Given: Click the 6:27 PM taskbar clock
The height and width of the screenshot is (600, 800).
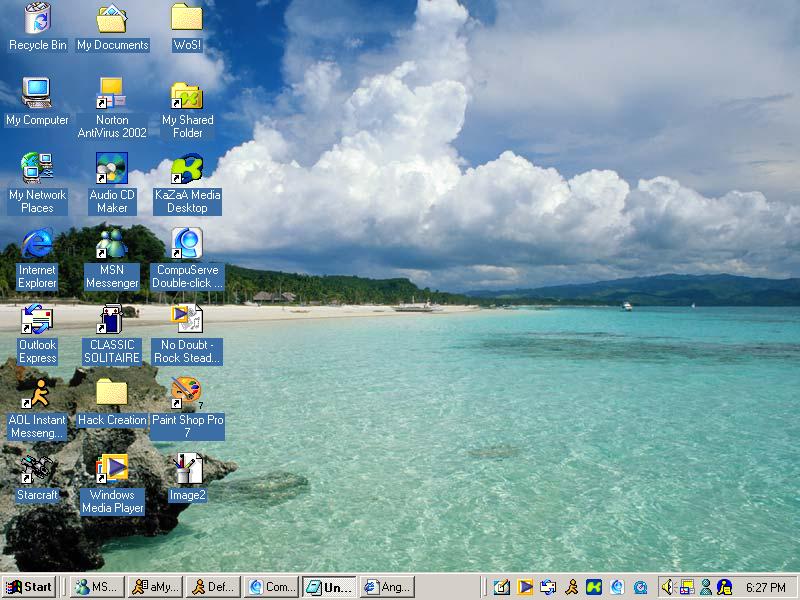Looking at the screenshot, I should (765, 587).
